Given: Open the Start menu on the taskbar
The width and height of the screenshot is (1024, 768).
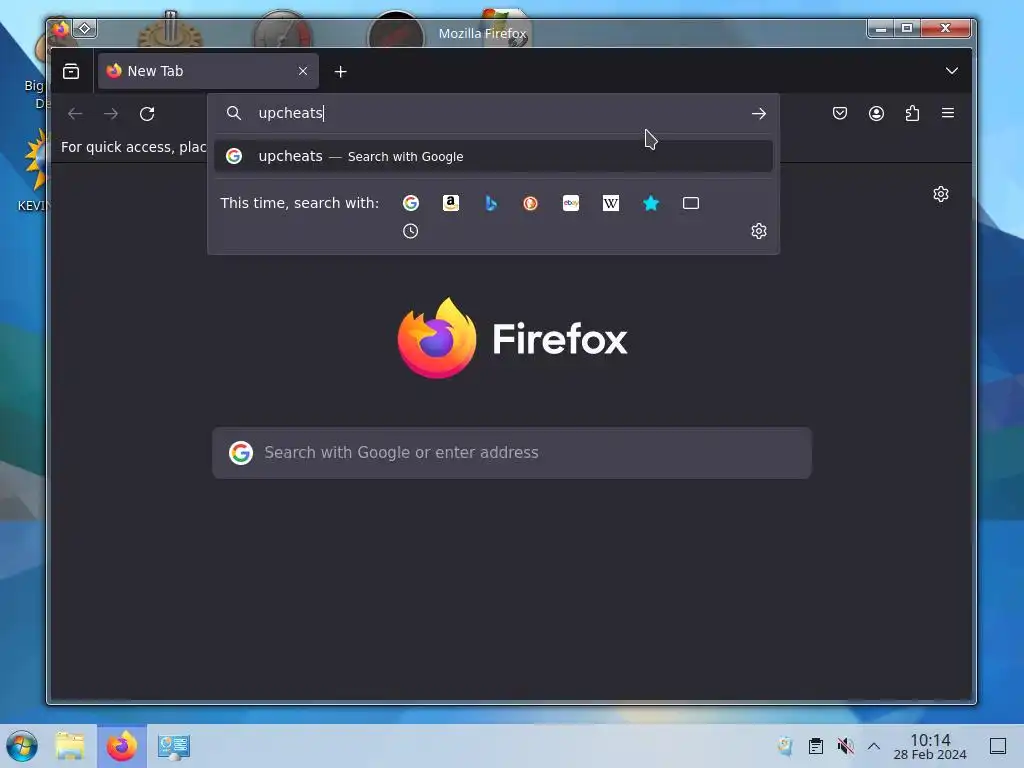Looking at the screenshot, I should tap(22, 746).
